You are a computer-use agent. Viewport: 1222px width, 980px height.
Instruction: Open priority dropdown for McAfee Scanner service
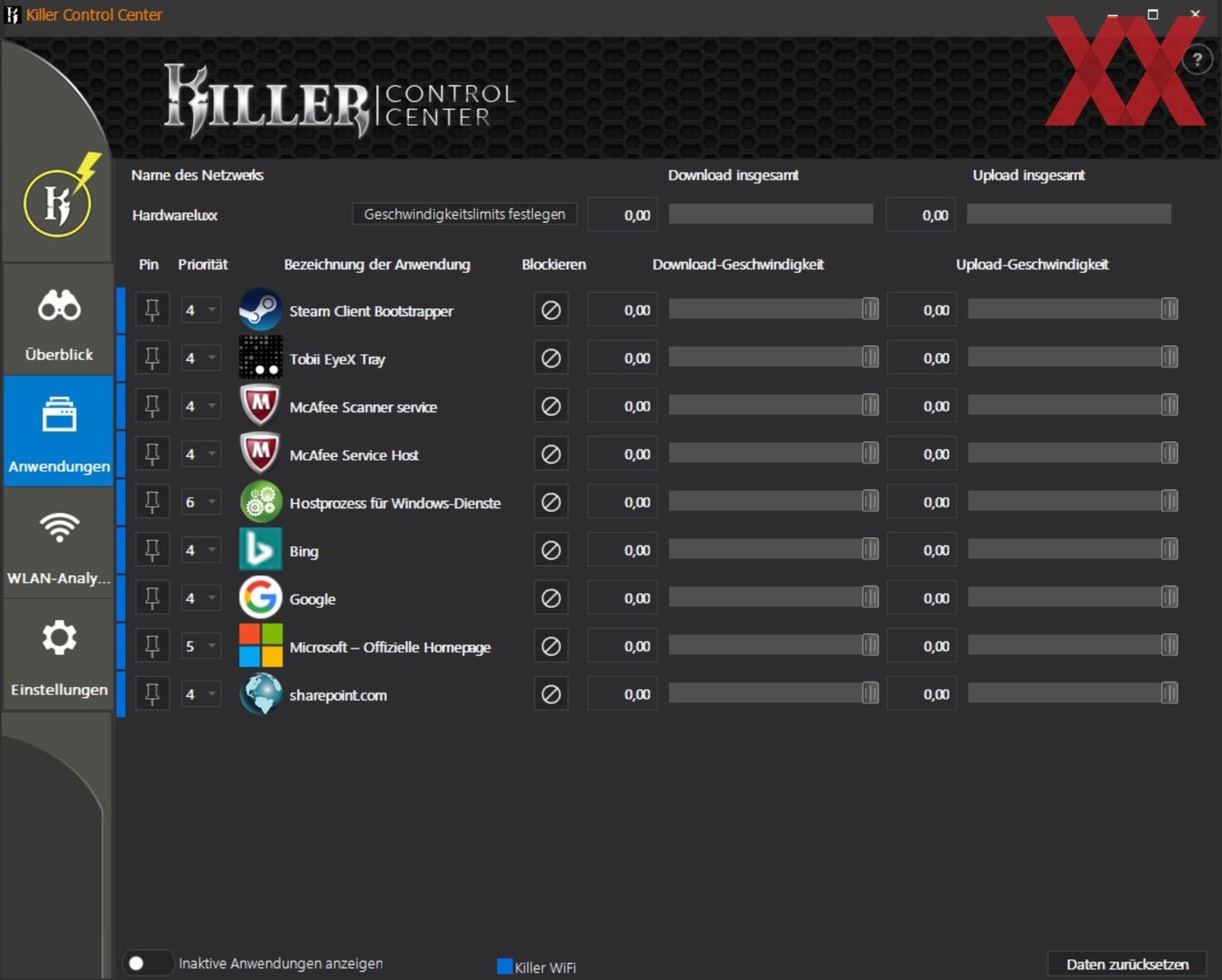click(x=200, y=406)
